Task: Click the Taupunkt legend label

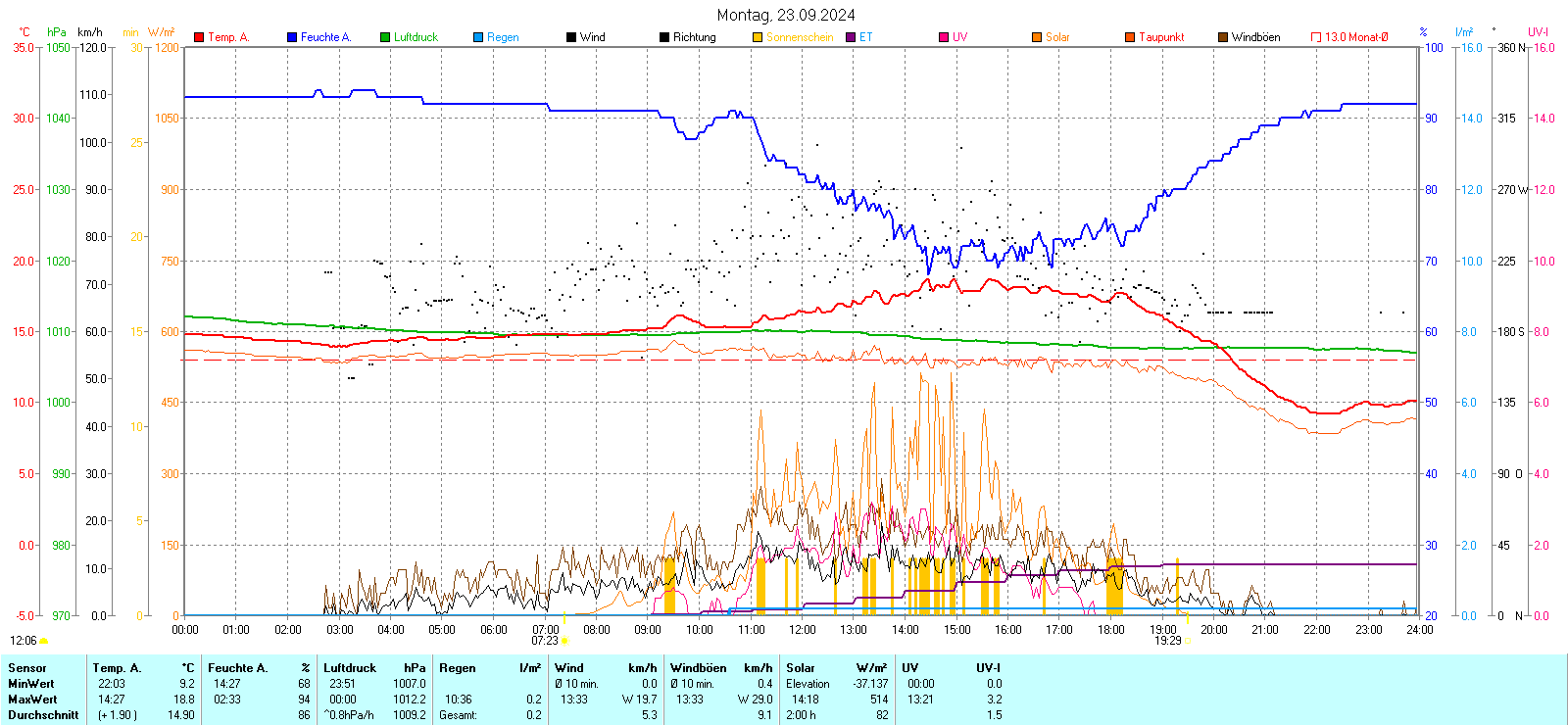Action: point(1161,37)
